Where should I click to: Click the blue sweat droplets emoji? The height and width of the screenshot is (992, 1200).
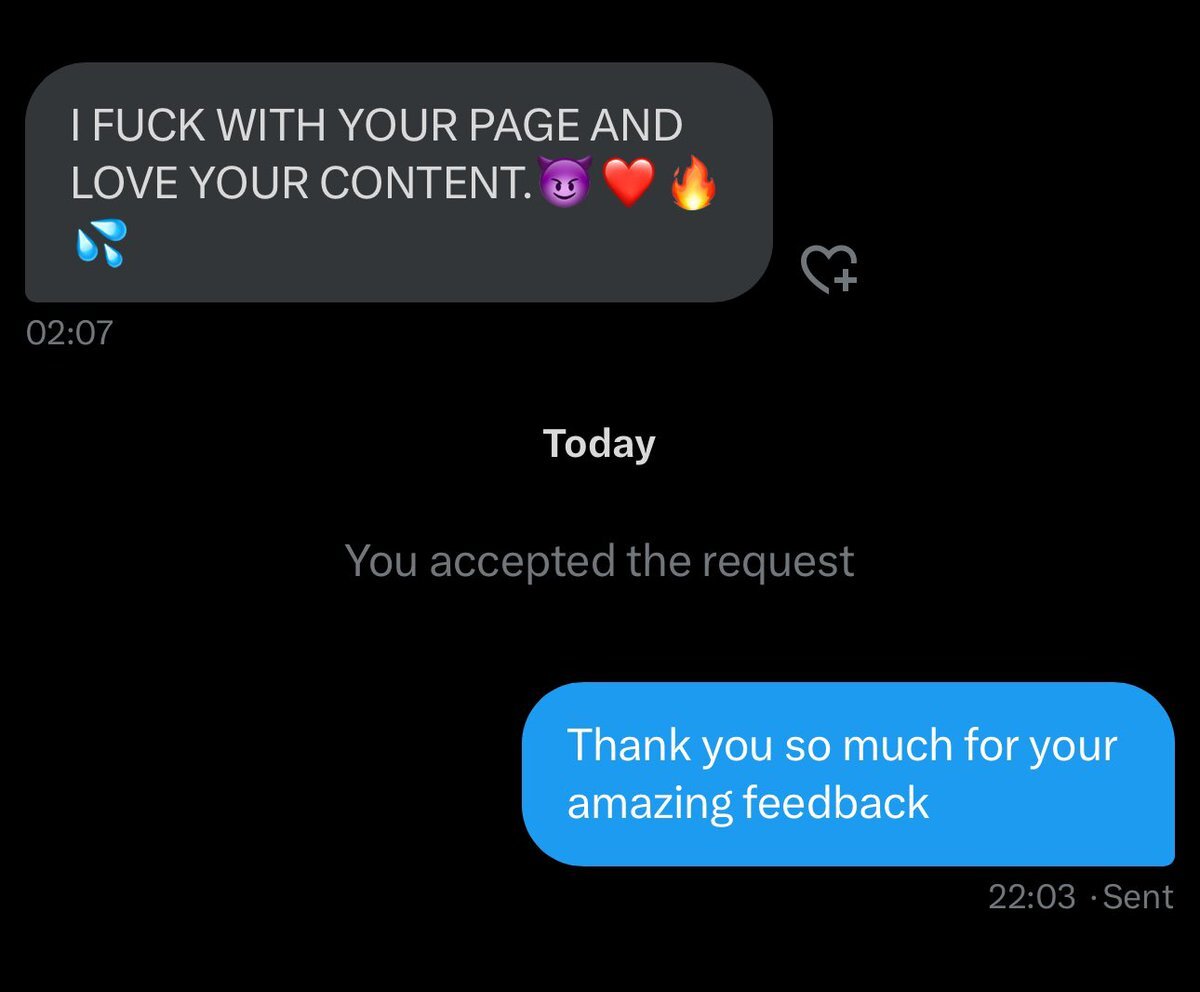(x=101, y=244)
